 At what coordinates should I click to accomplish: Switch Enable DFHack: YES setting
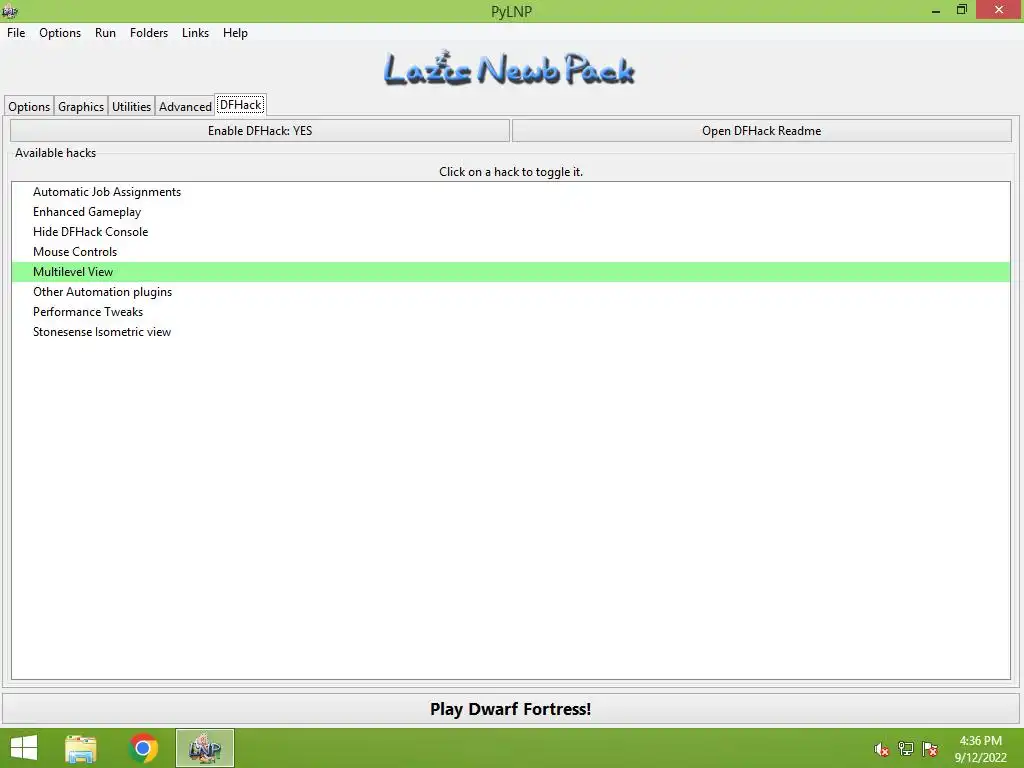[260, 131]
